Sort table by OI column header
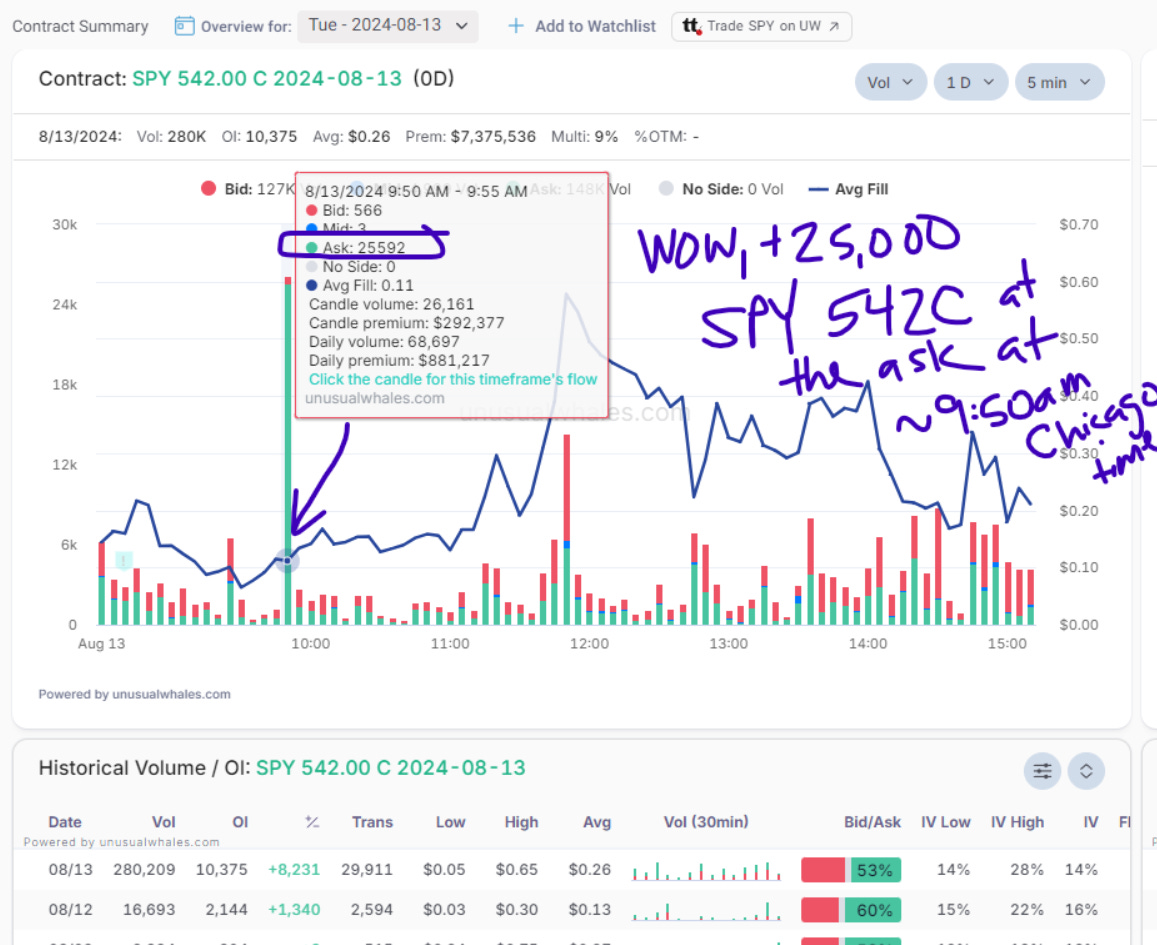Screen dimensions: 1157x945 (x=240, y=822)
